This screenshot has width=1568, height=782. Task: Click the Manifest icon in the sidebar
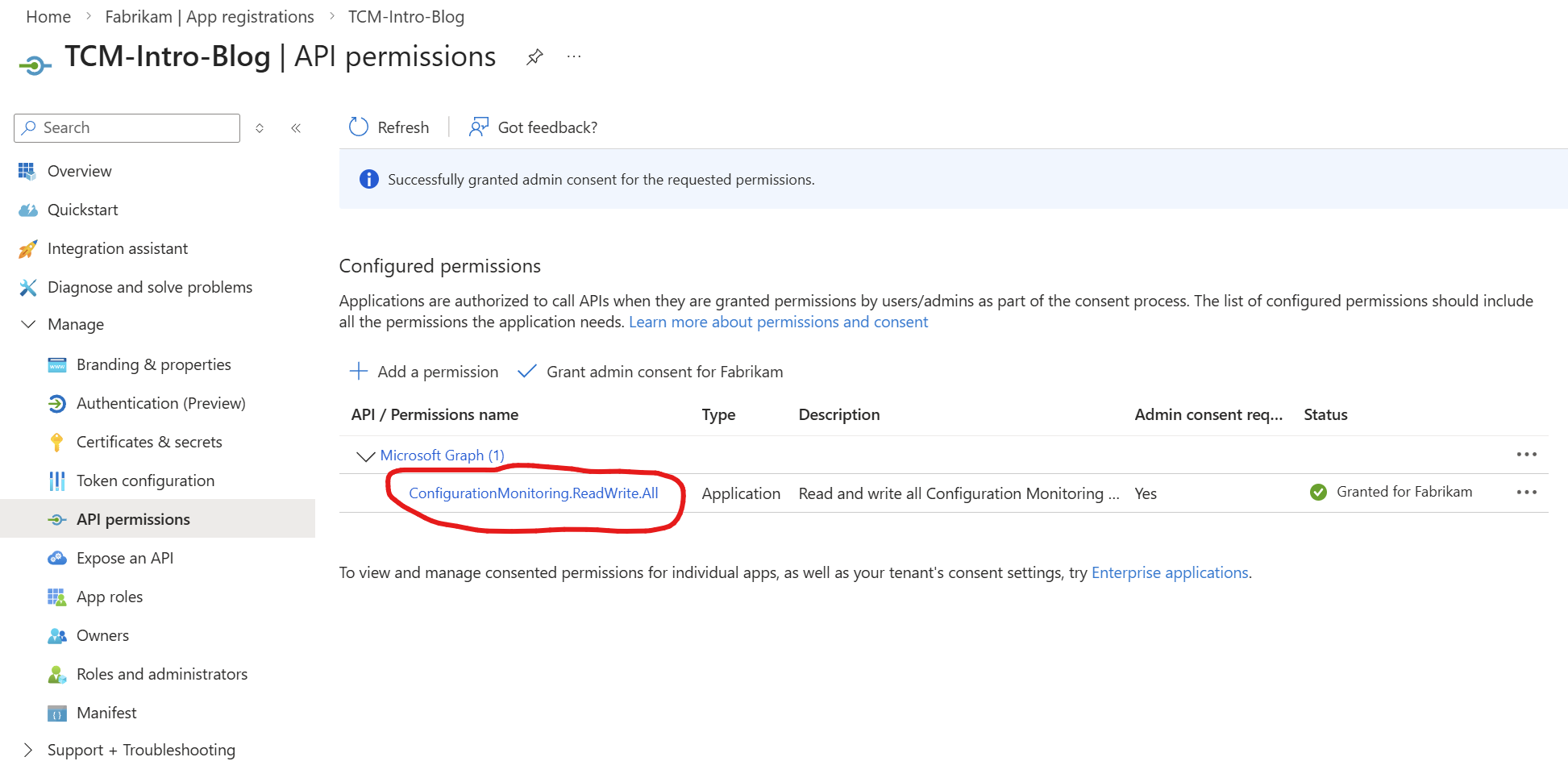(56, 713)
